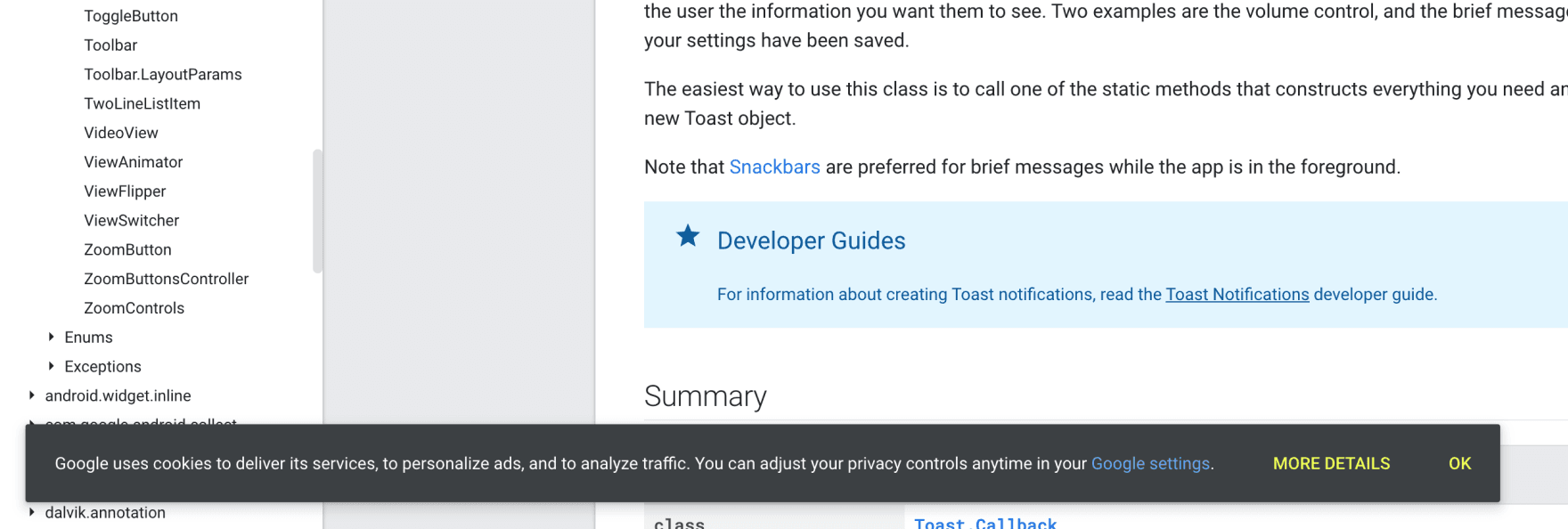
Task: Select TwoLineListItem from the sidebar
Action: pyautogui.click(x=142, y=103)
